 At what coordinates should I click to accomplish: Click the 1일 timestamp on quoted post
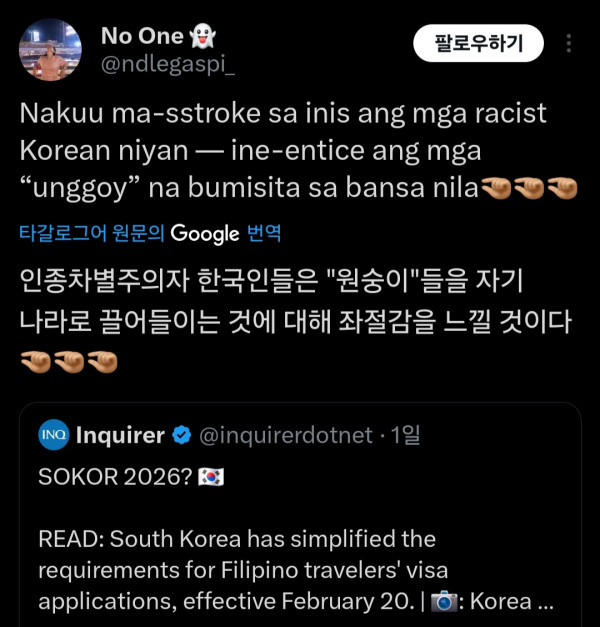pyautogui.click(x=405, y=435)
